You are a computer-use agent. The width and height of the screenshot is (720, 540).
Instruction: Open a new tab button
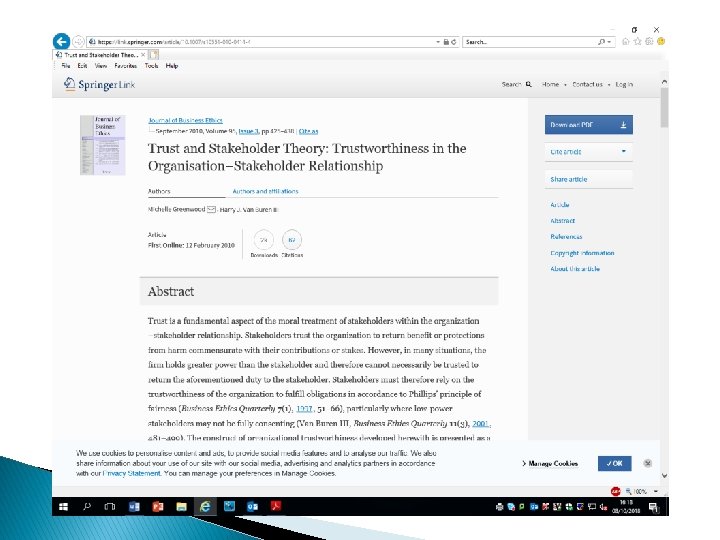pyautogui.click(x=154, y=55)
